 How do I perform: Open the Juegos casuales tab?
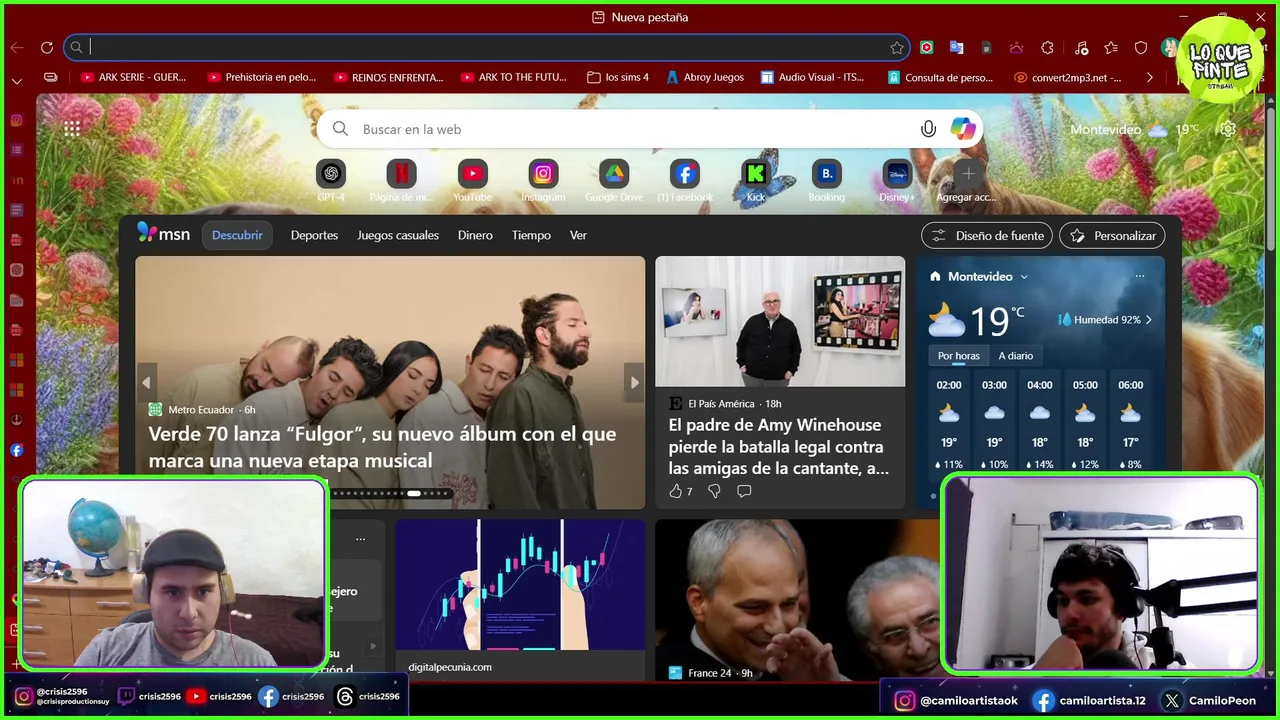[x=398, y=235]
